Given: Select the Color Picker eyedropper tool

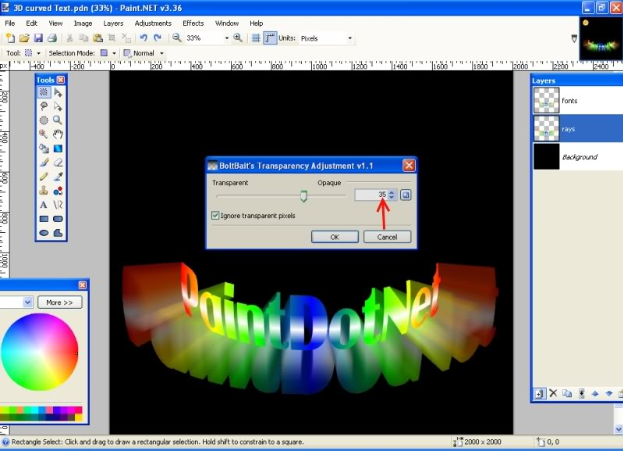Looking at the screenshot, I should point(58,176).
